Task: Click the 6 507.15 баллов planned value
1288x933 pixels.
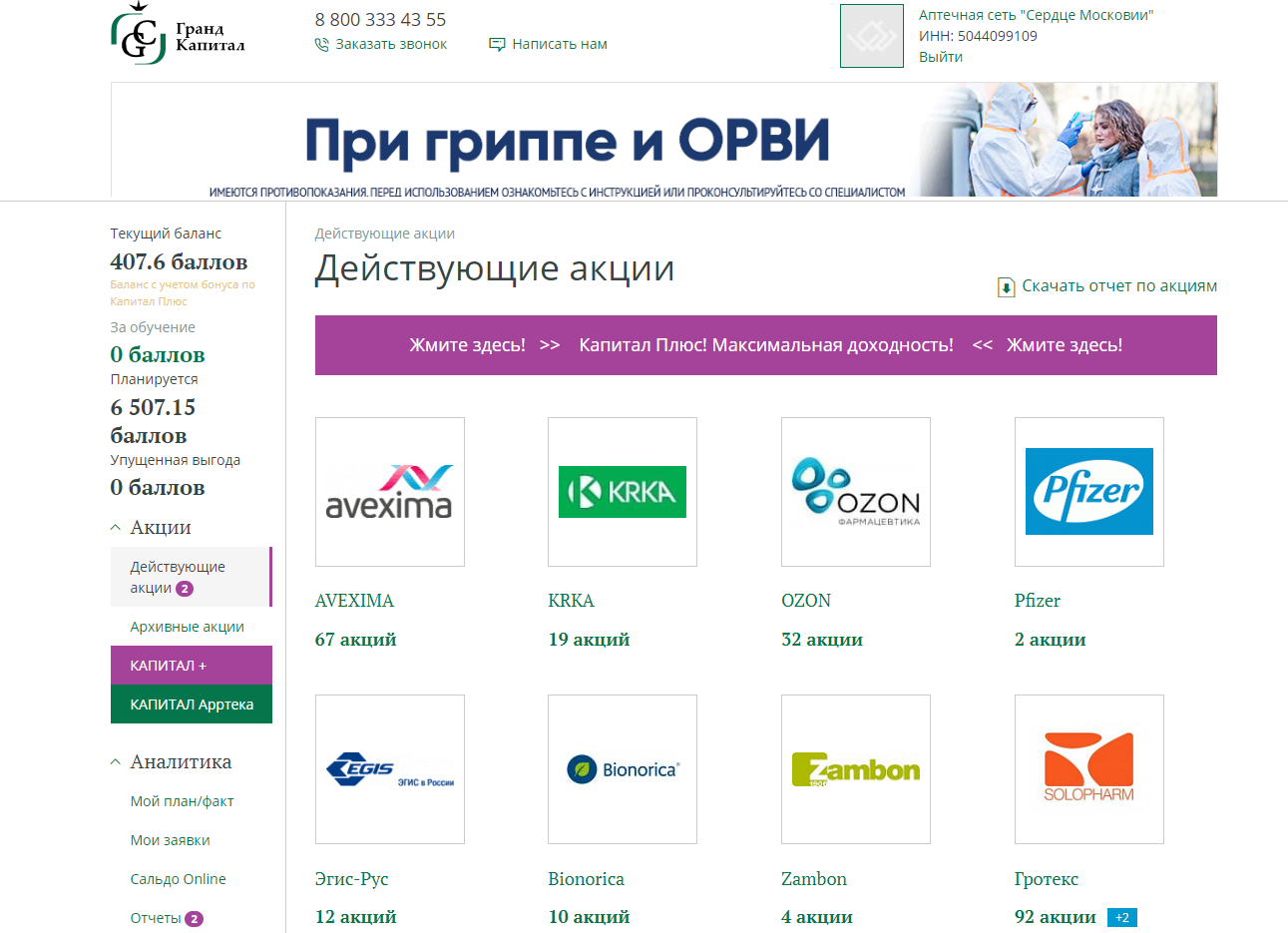Action: (x=153, y=421)
